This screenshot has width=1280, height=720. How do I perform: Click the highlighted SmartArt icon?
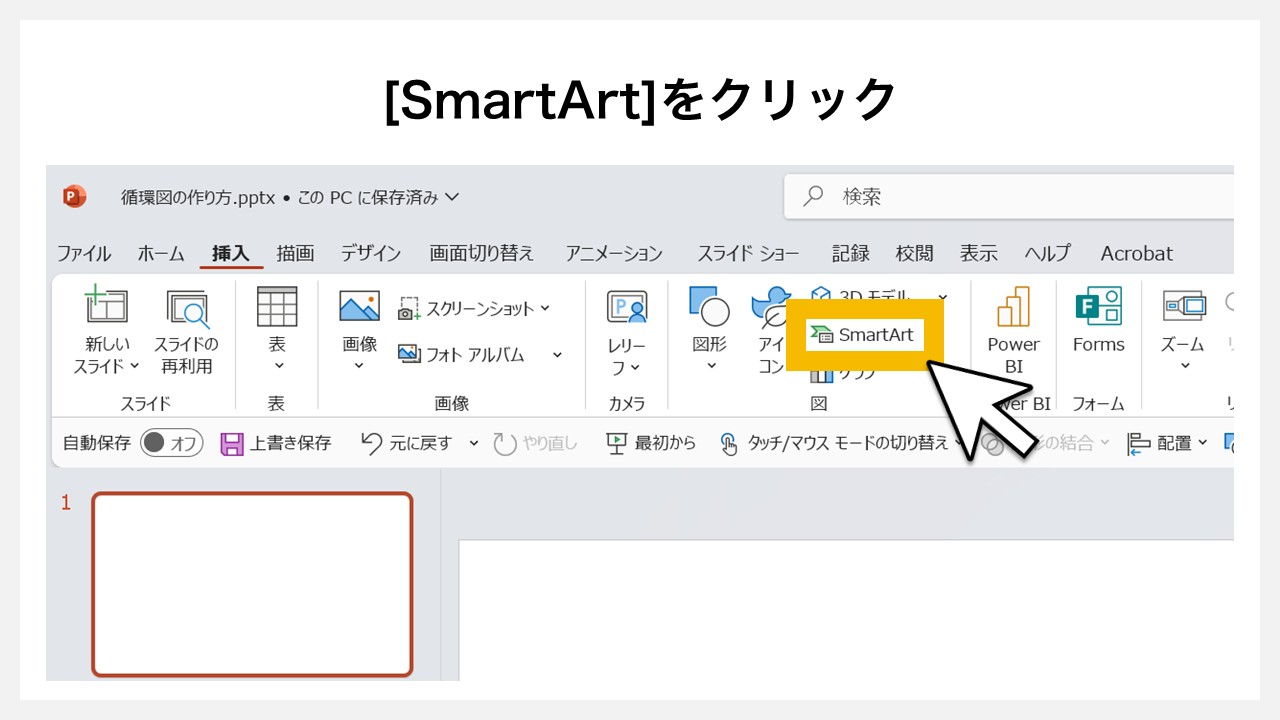tap(863, 334)
